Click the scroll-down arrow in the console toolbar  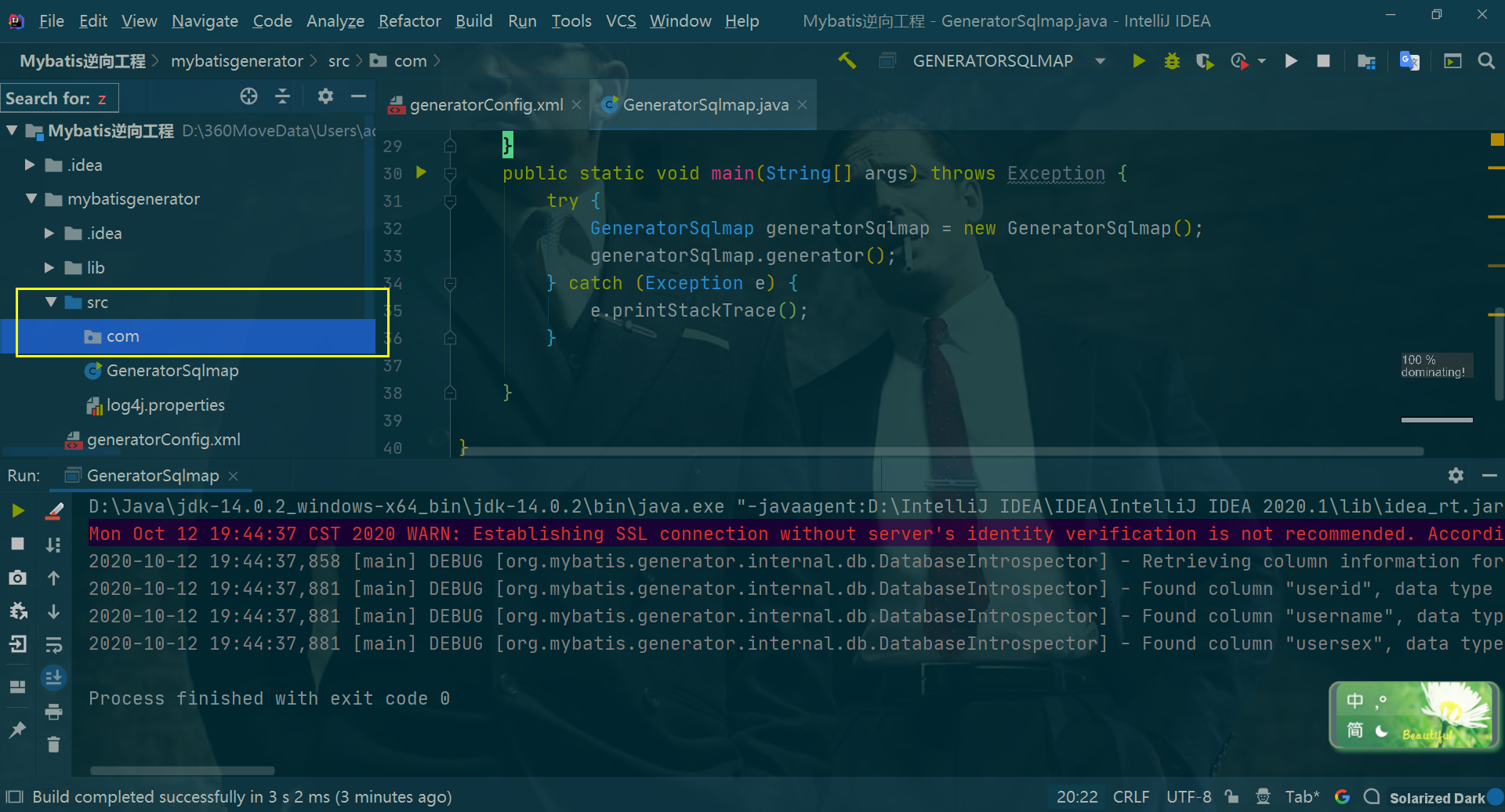(53, 611)
